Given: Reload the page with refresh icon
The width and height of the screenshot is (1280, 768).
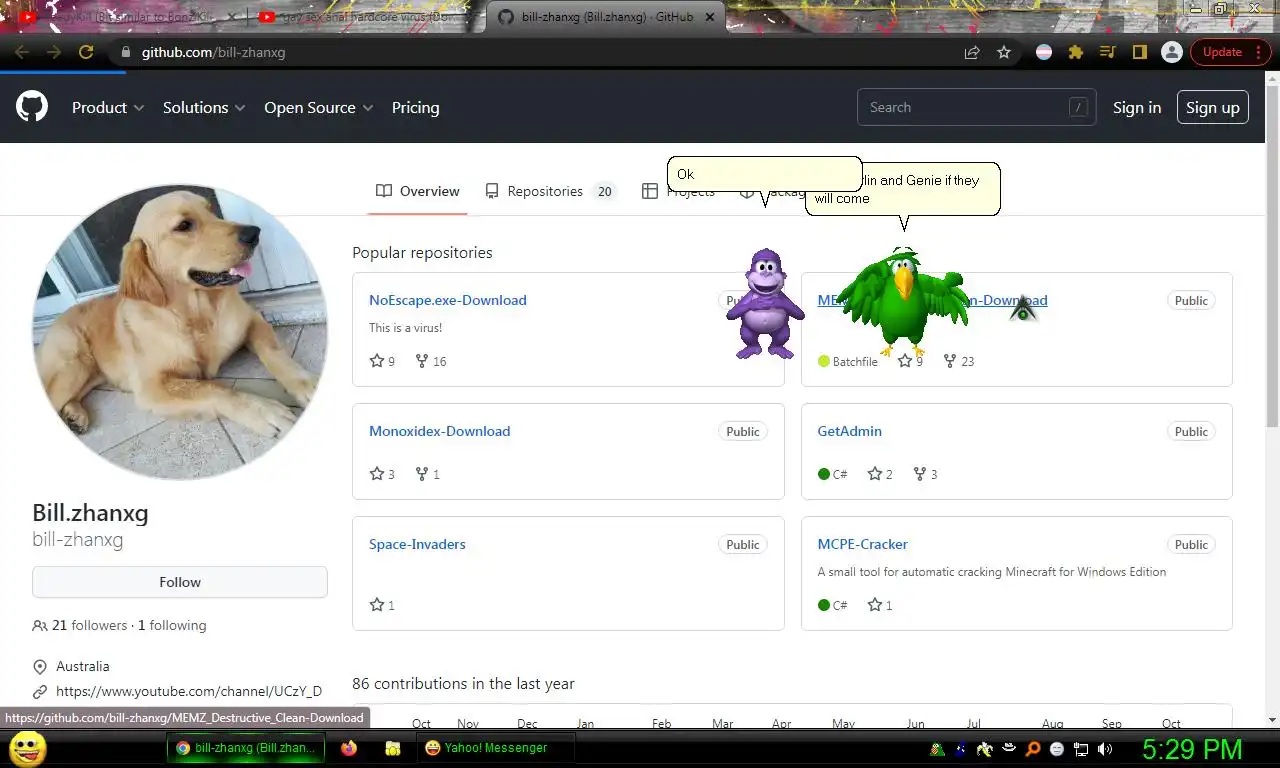Looking at the screenshot, I should (x=86, y=52).
